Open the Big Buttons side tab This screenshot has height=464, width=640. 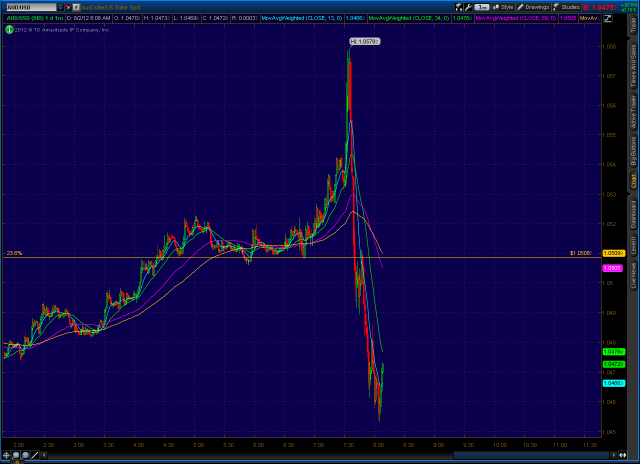click(x=633, y=151)
